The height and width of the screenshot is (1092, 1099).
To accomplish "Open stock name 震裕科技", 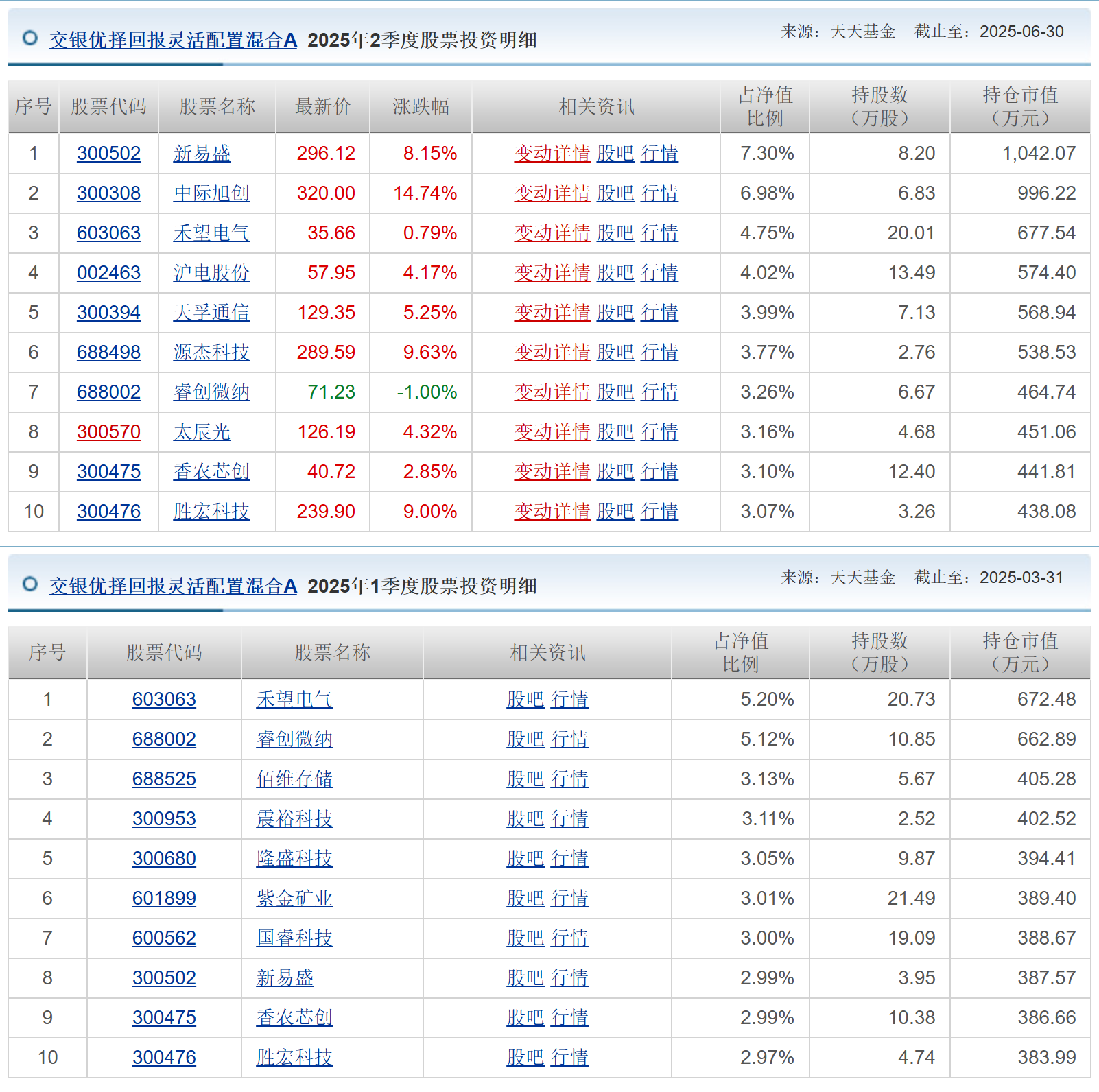I will click(x=294, y=819).
